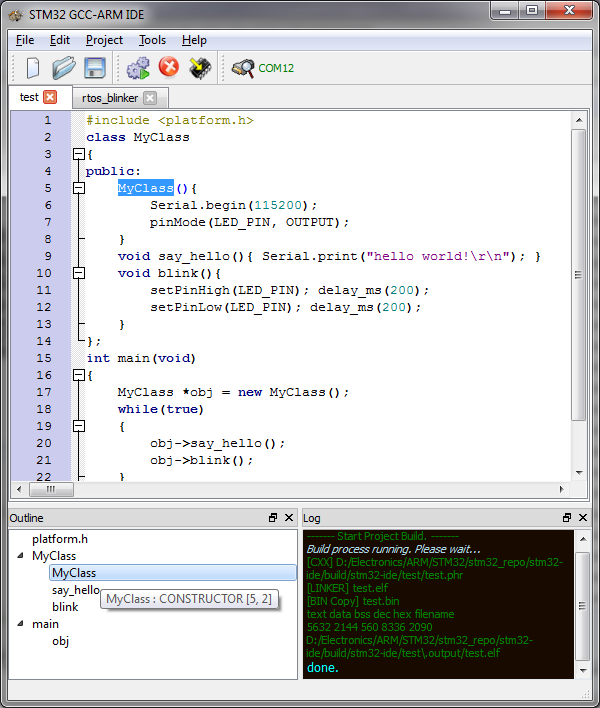Open the Help menu
The width and height of the screenshot is (600, 708).
(194, 40)
